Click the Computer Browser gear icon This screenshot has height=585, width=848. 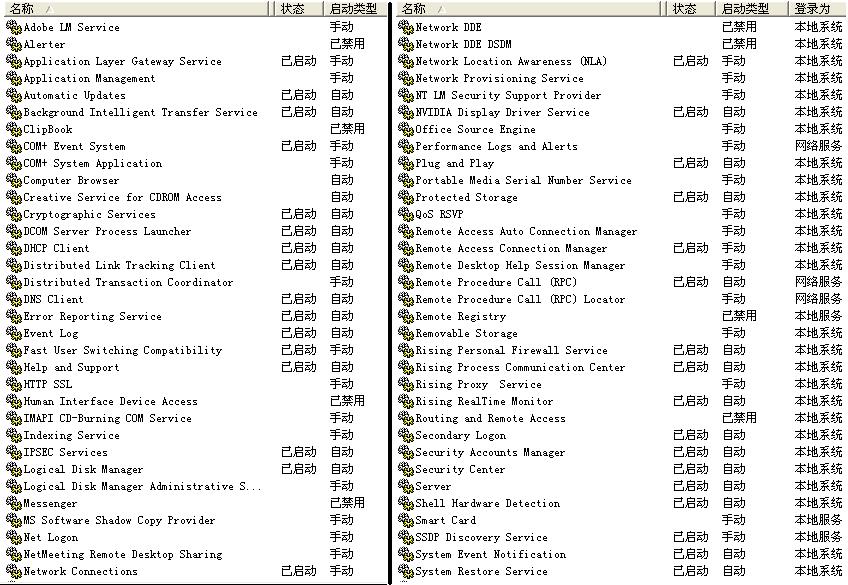coord(14,180)
